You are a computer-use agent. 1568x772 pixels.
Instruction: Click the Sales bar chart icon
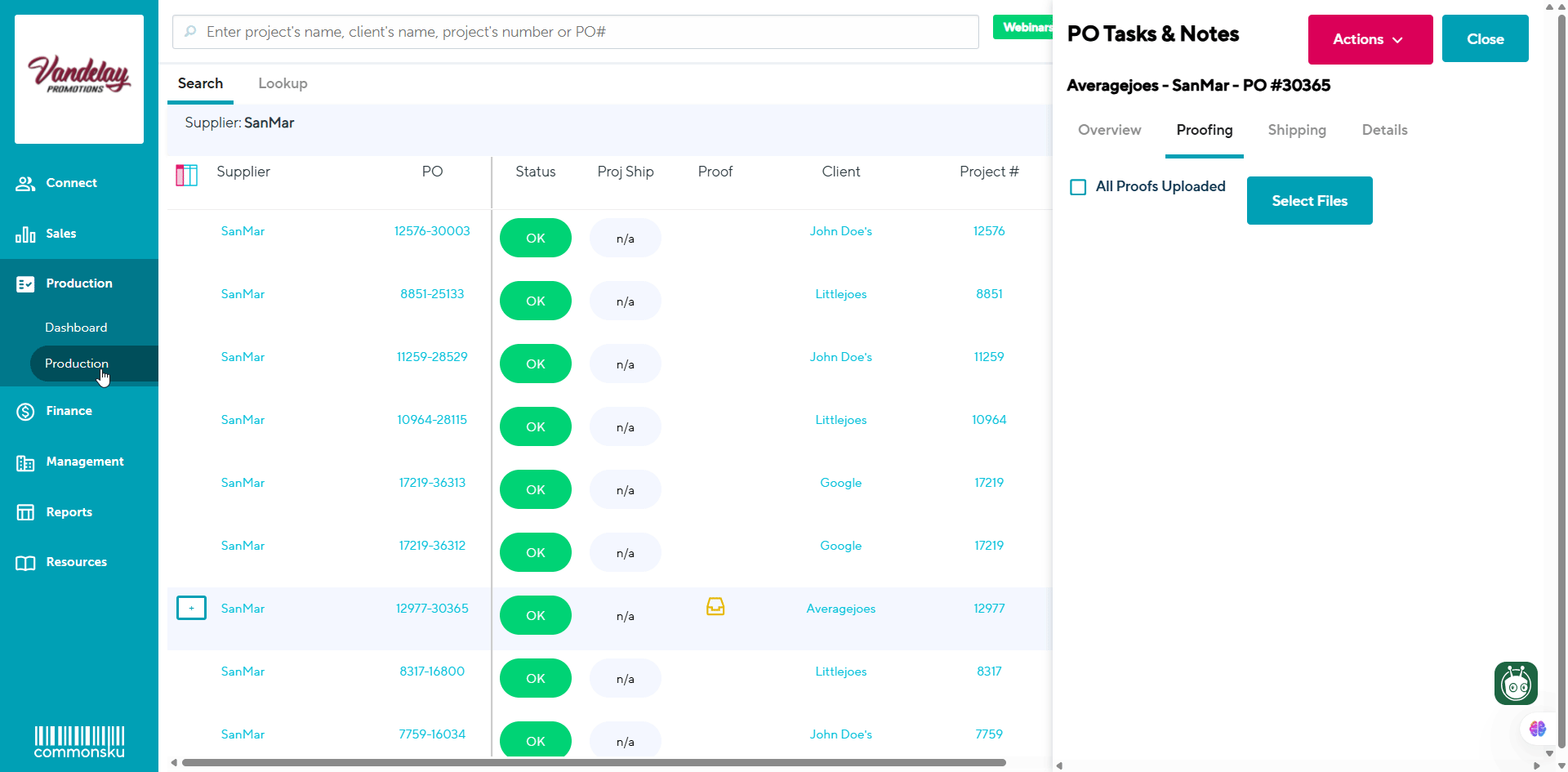tap(25, 234)
